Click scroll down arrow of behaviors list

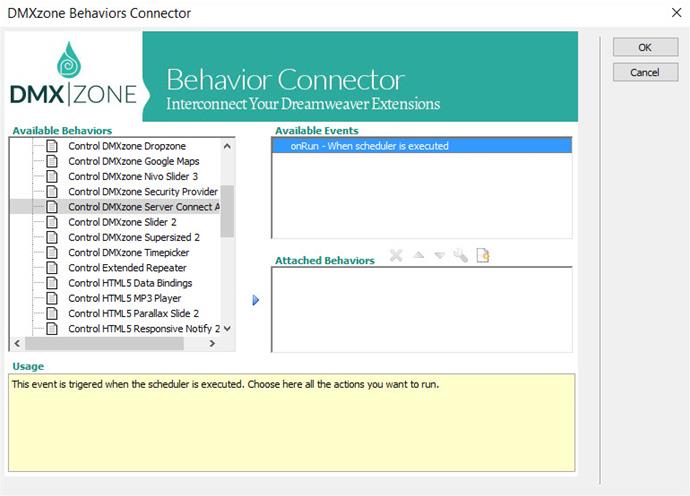[x=227, y=328]
